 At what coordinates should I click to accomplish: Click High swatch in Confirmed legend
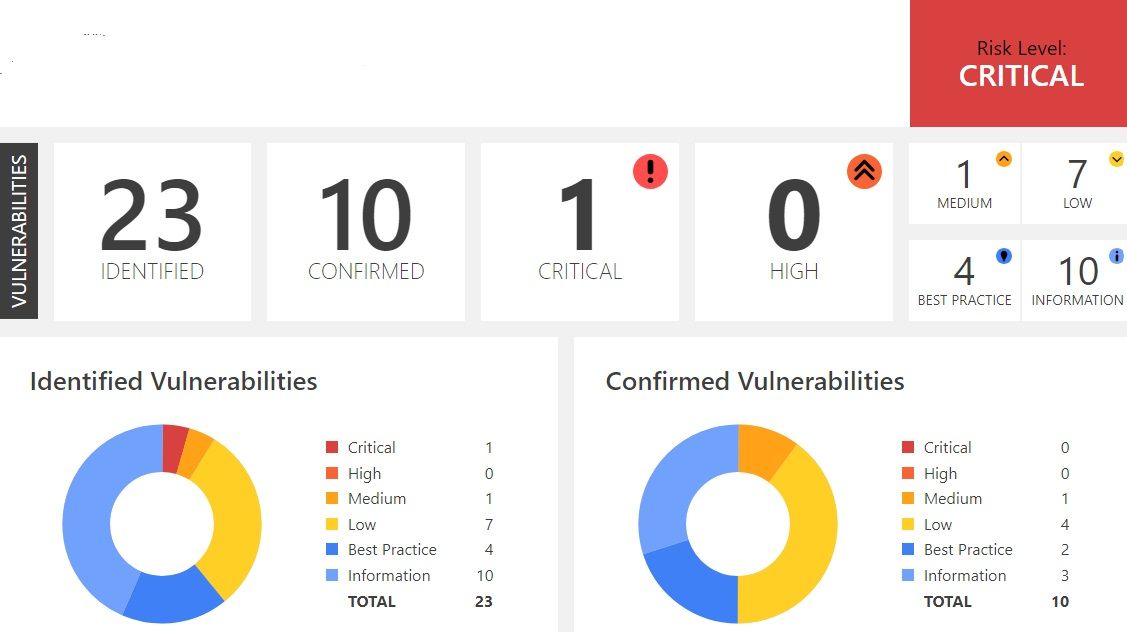pos(908,473)
